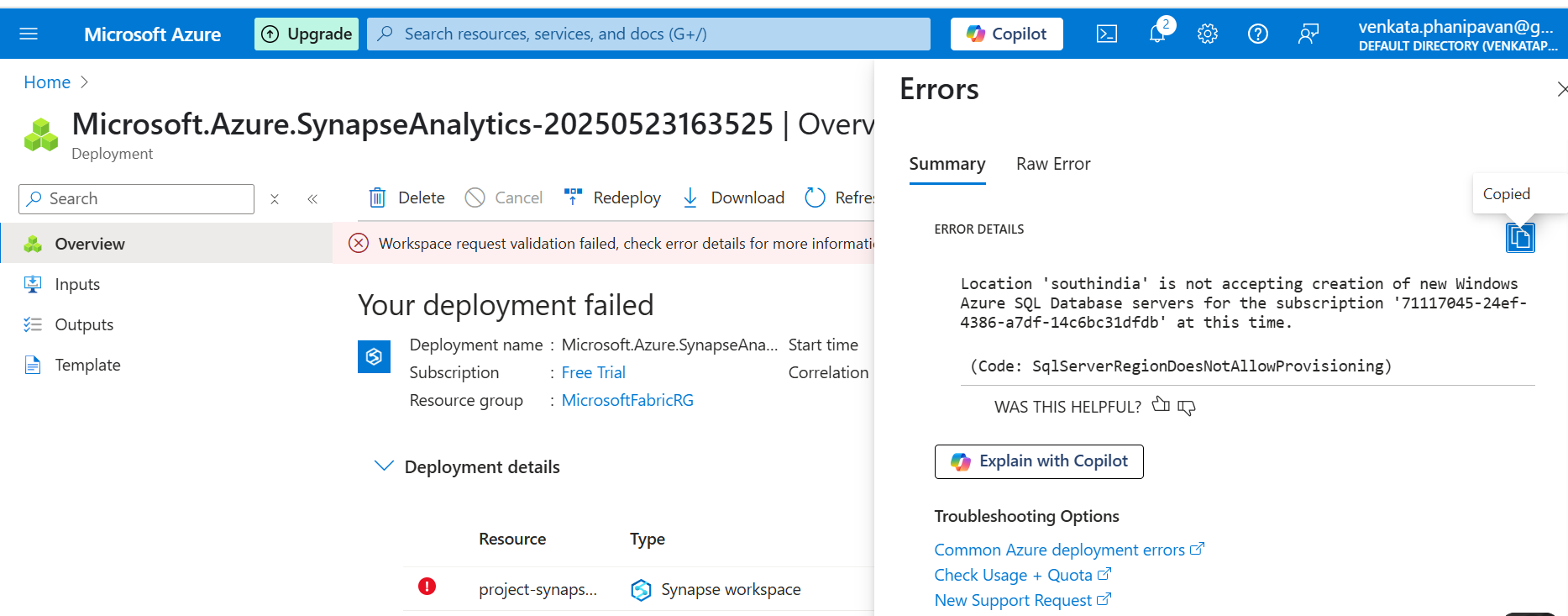Focus the deployment menu Search field
Image resolution: width=1568 pixels, height=616 pixels.
[136, 199]
